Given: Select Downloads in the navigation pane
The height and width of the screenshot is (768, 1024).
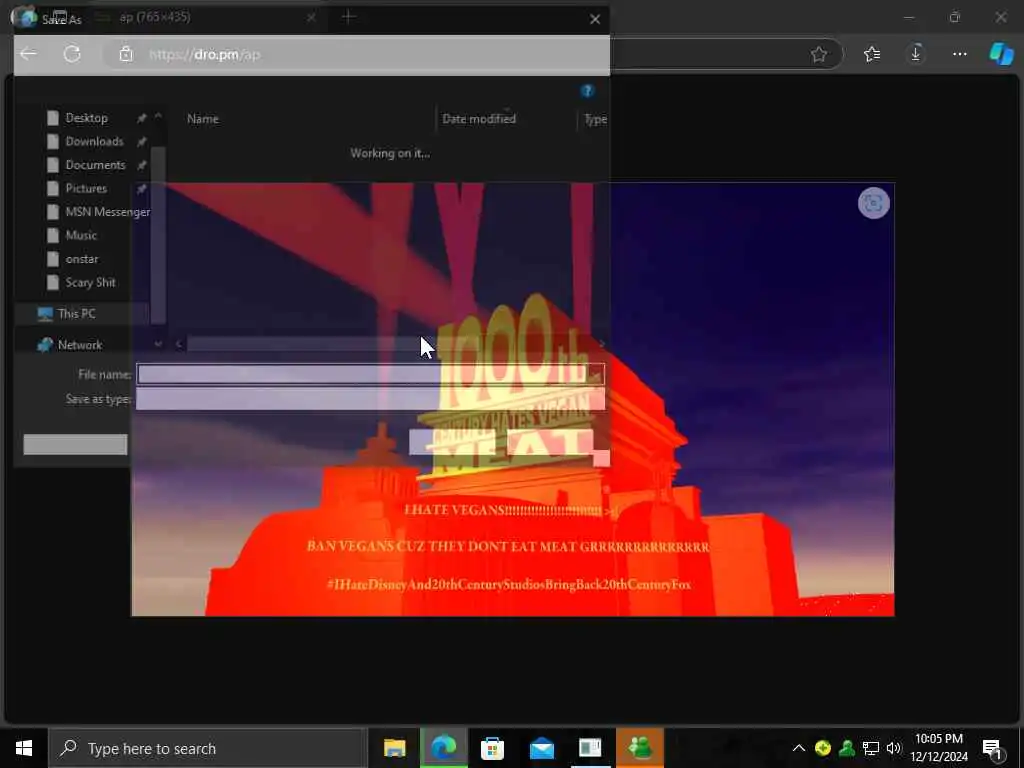Looking at the screenshot, I should 93,142.
